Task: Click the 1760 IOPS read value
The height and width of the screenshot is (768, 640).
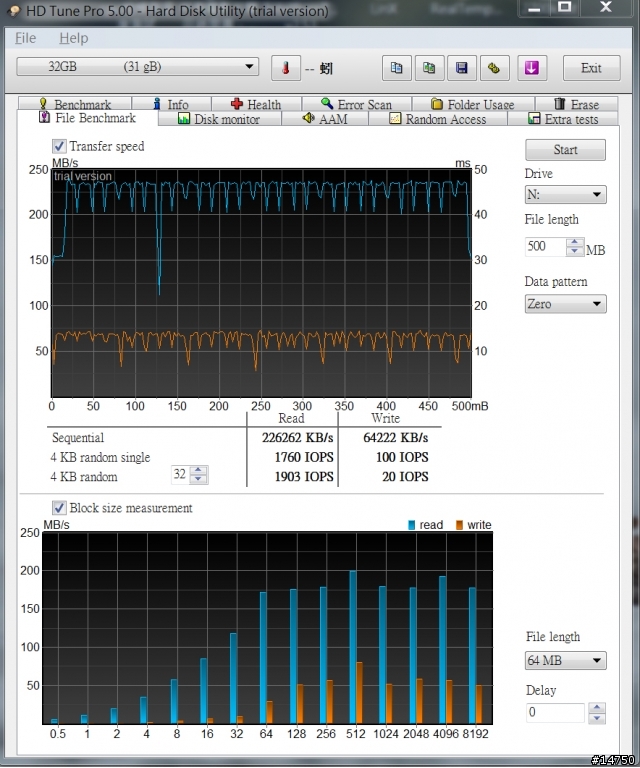Action: click(304, 457)
